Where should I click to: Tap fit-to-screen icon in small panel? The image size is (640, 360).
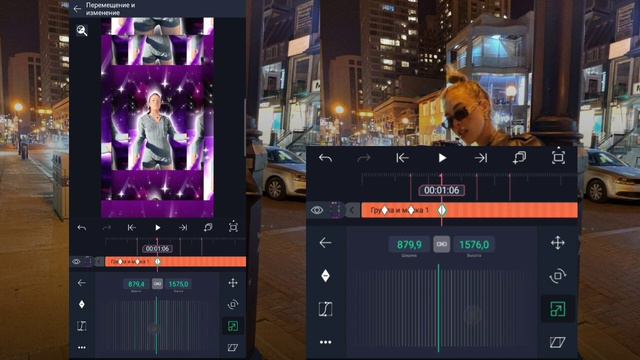point(233,227)
